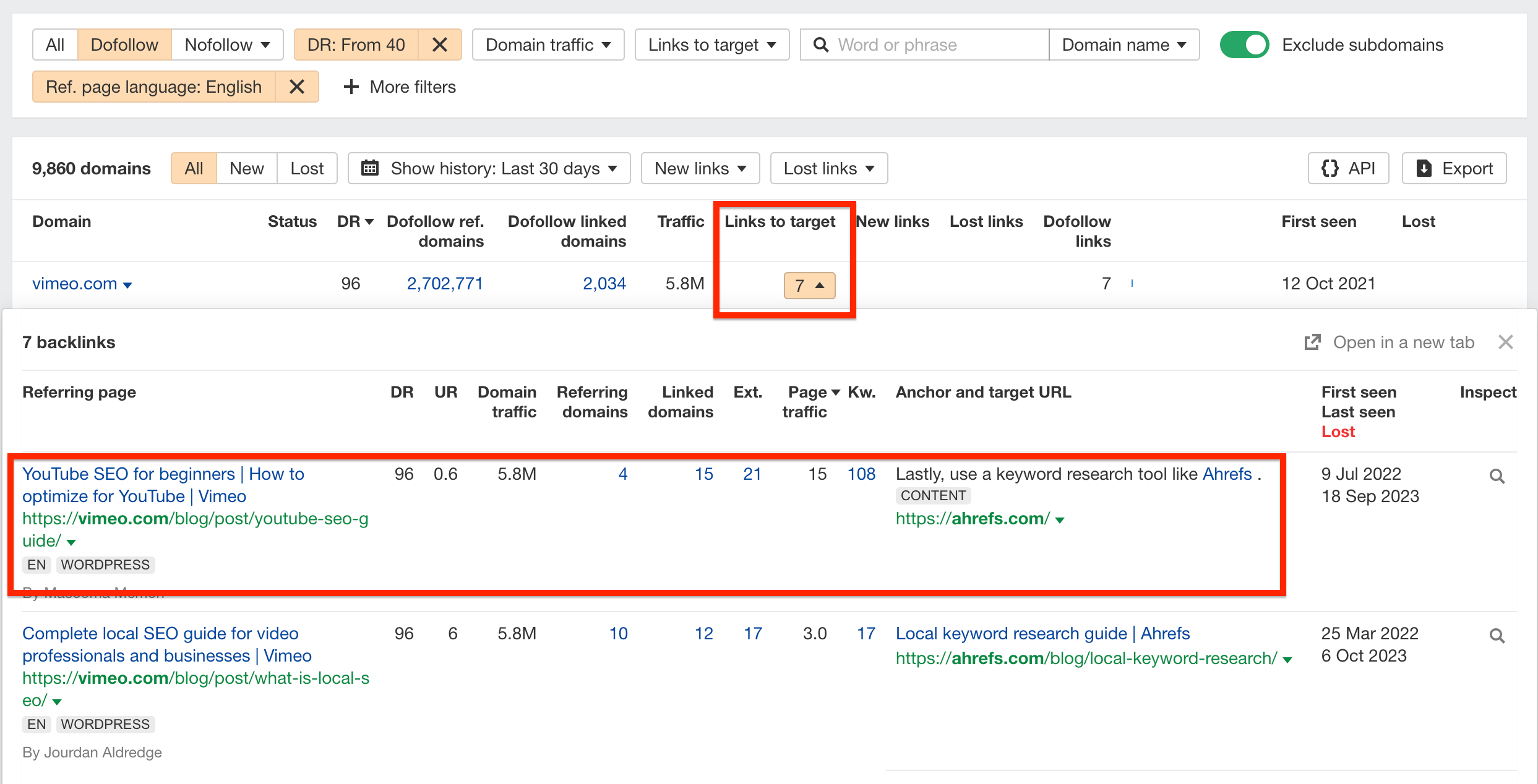
Task: Open the Links to target filter dropdown
Action: click(x=712, y=45)
